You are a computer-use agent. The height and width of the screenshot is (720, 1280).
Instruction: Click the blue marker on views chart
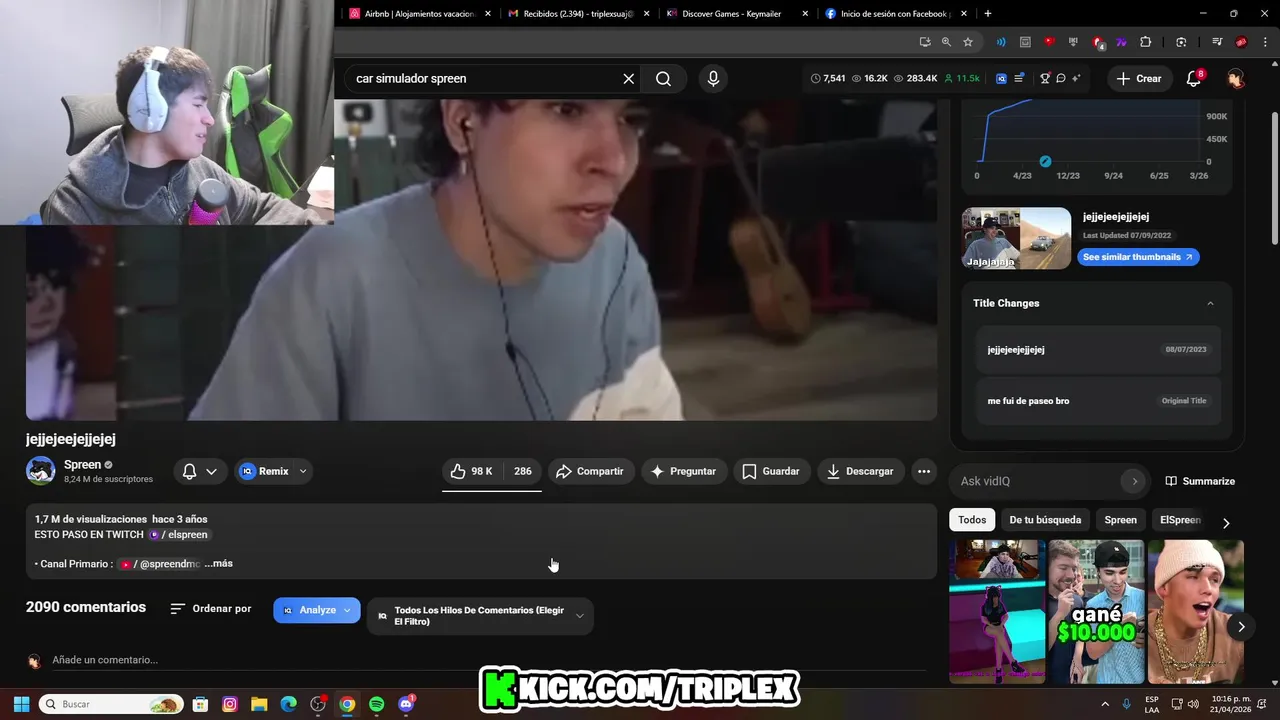pos(1045,161)
